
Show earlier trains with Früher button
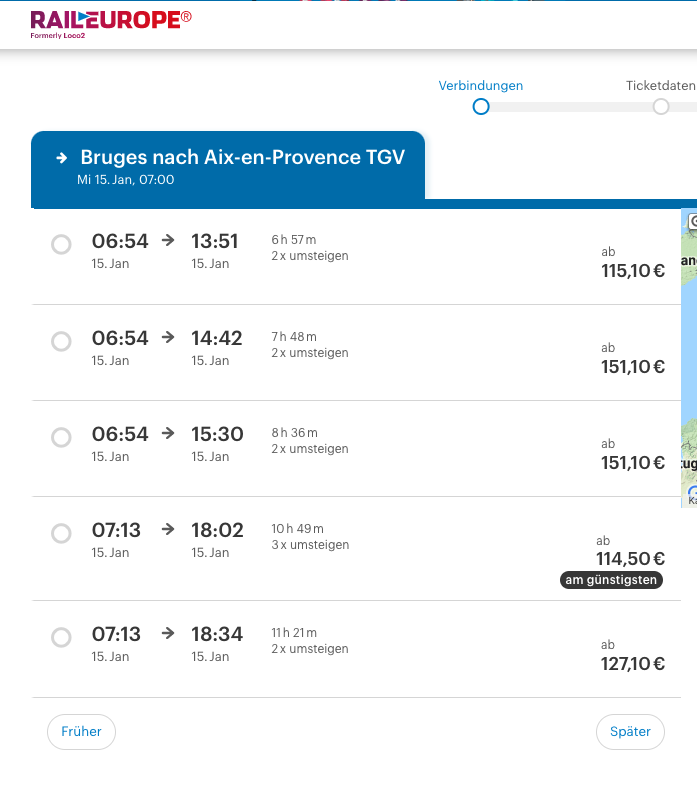(81, 732)
